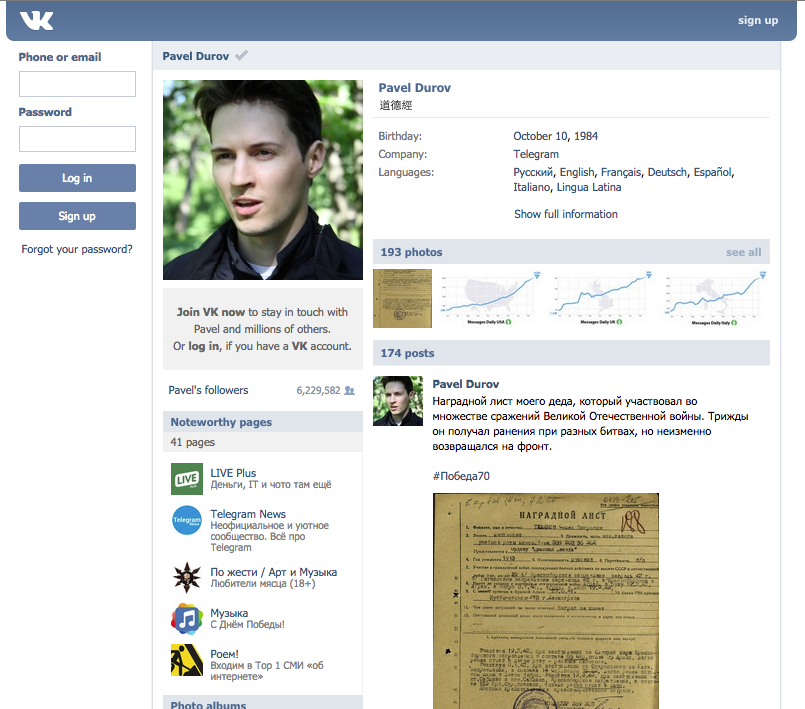Open the Роем! page title link
The height and width of the screenshot is (709, 805).
224,654
